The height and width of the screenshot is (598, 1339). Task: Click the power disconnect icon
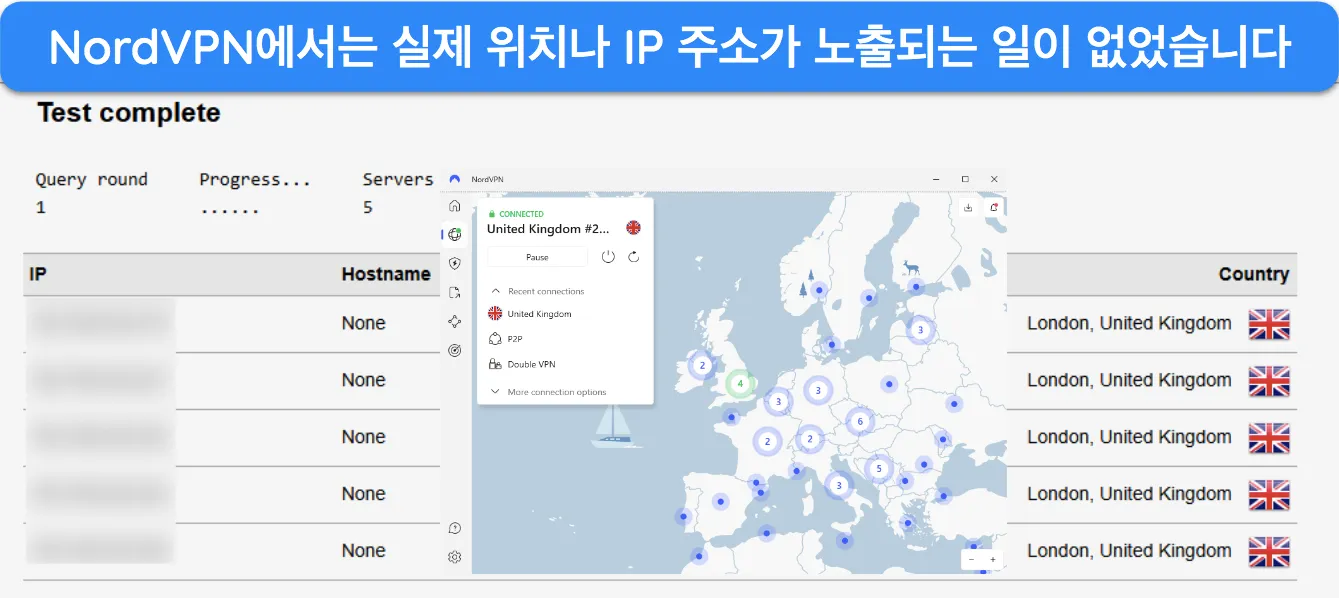click(x=608, y=257)
